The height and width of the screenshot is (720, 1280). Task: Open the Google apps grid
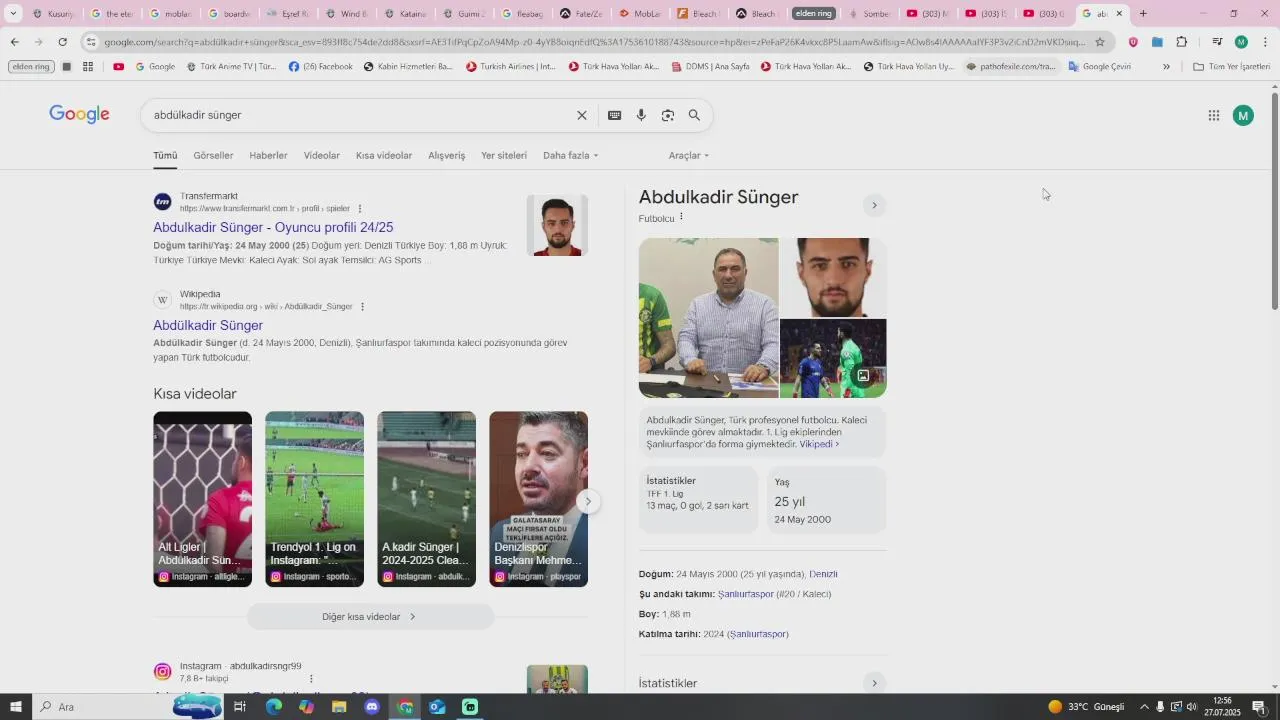pyautogui.click(x=1214, y=115)
